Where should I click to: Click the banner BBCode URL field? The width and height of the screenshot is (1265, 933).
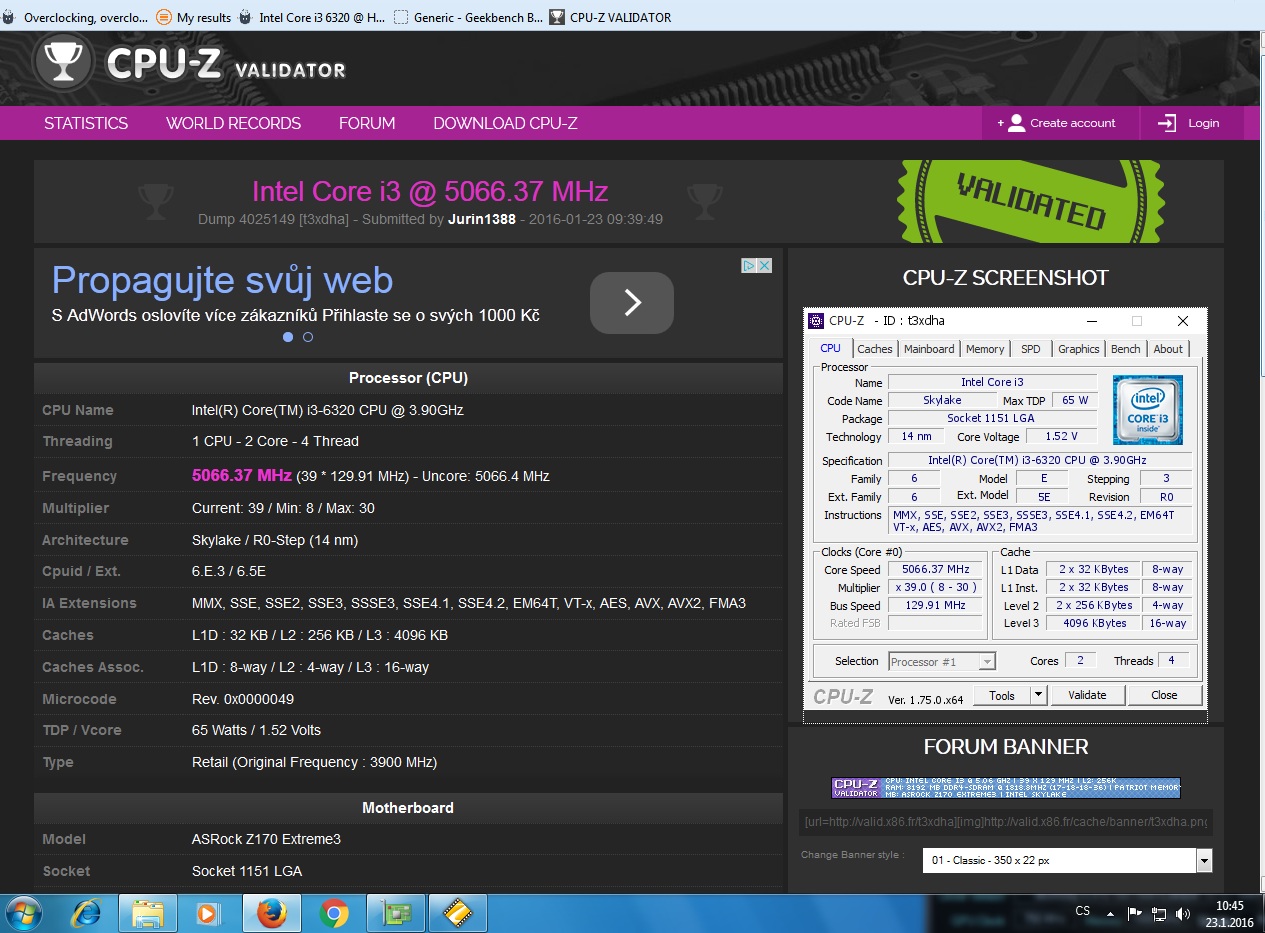point(1006,822)
